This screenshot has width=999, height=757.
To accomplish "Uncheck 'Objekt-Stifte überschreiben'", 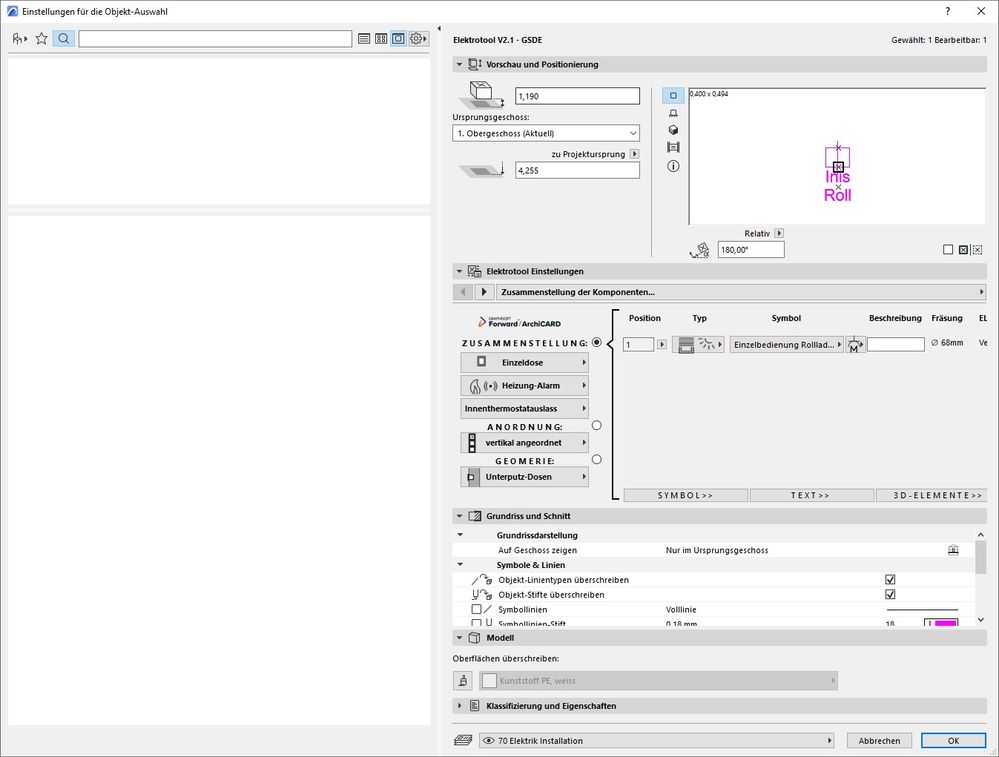I will (890, 595).
